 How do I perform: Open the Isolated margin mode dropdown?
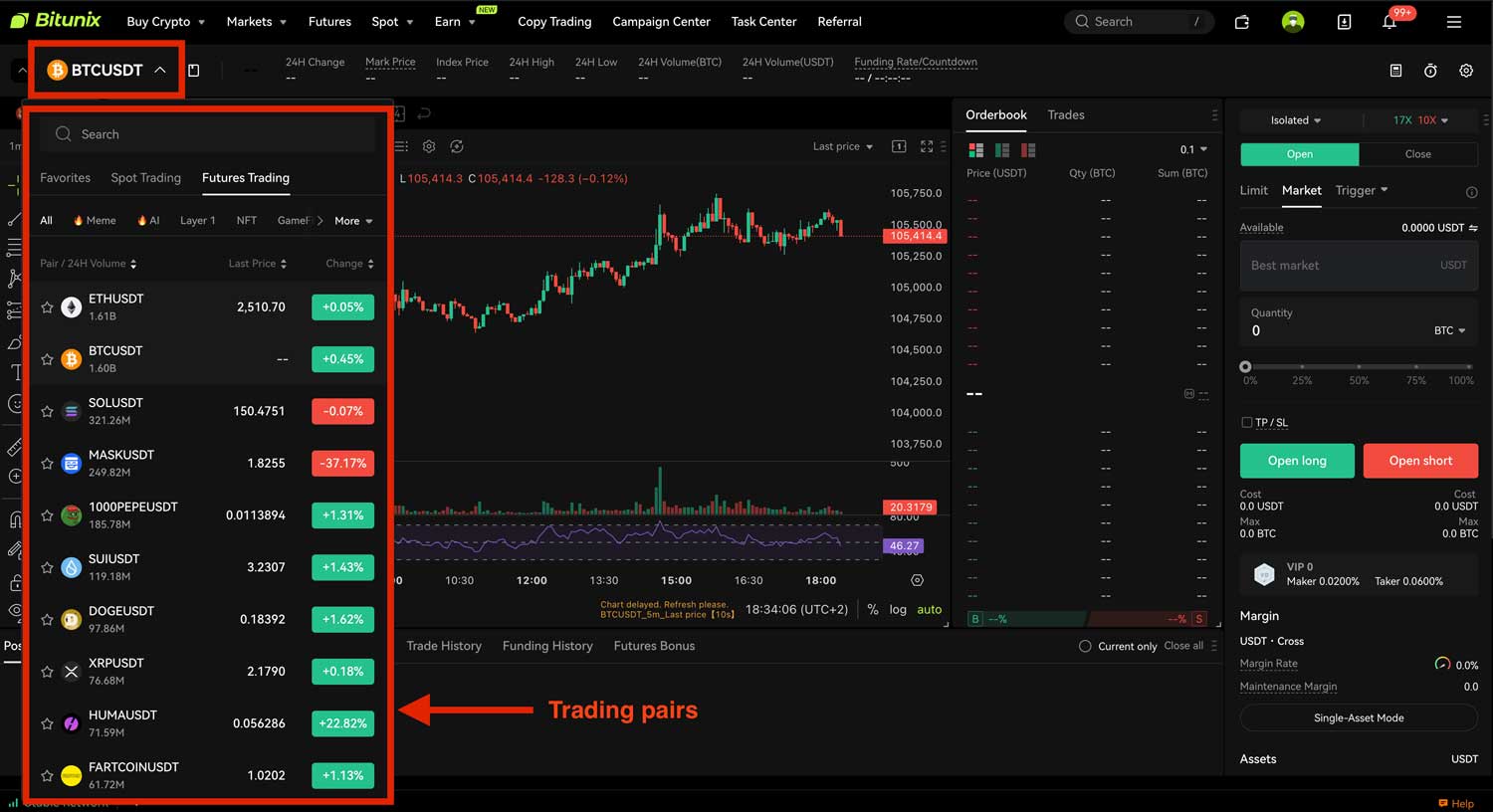[1294, 119]
